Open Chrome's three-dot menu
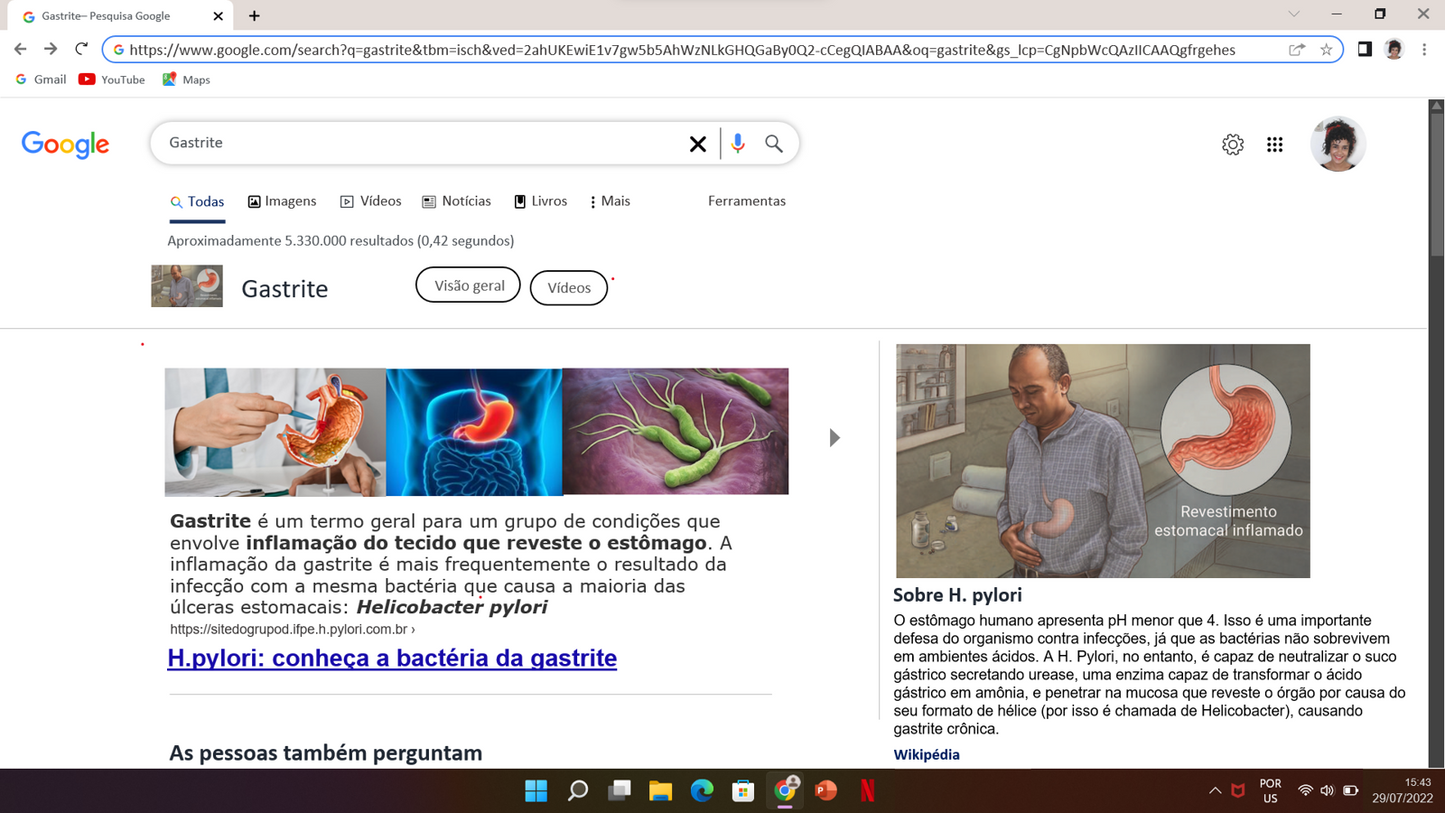The height and width of the screenshot is (813, 1445). point(1423,48)
